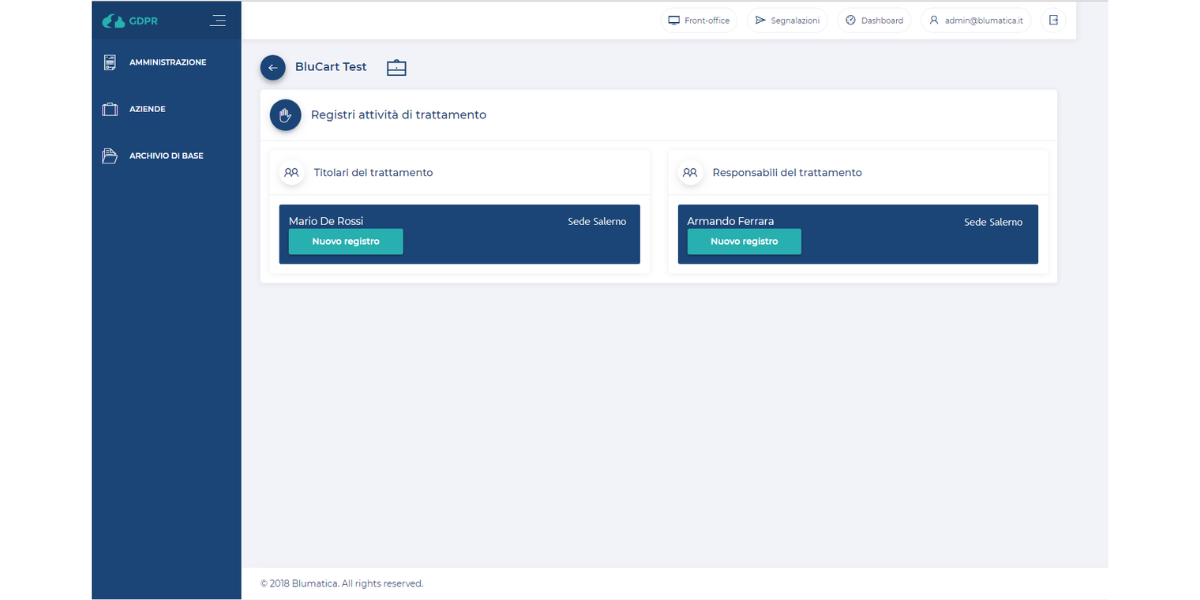Create Nuovo registro for Armando Ferrara
The width and height of the screenshot is (1200, 600).
[744, 241]
